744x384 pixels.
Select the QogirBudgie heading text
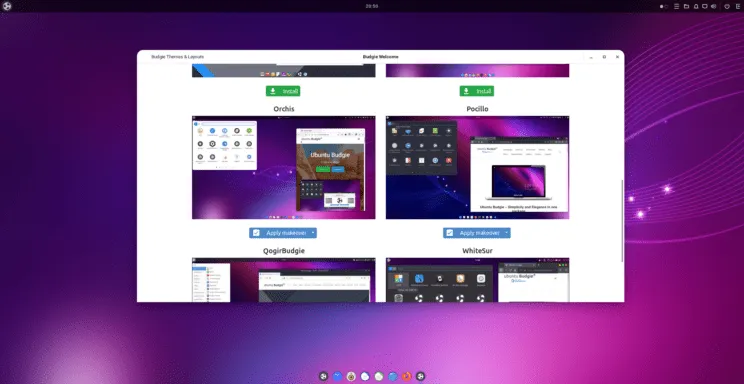pyautogui.click(x=284, y=250)
